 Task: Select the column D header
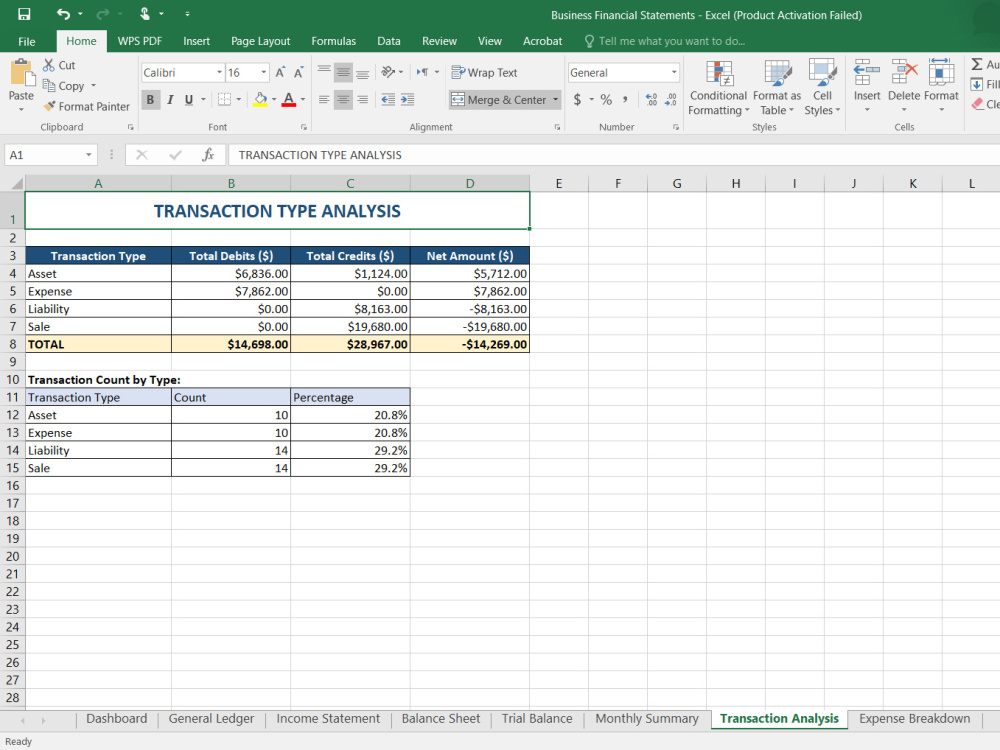(470, 184)
